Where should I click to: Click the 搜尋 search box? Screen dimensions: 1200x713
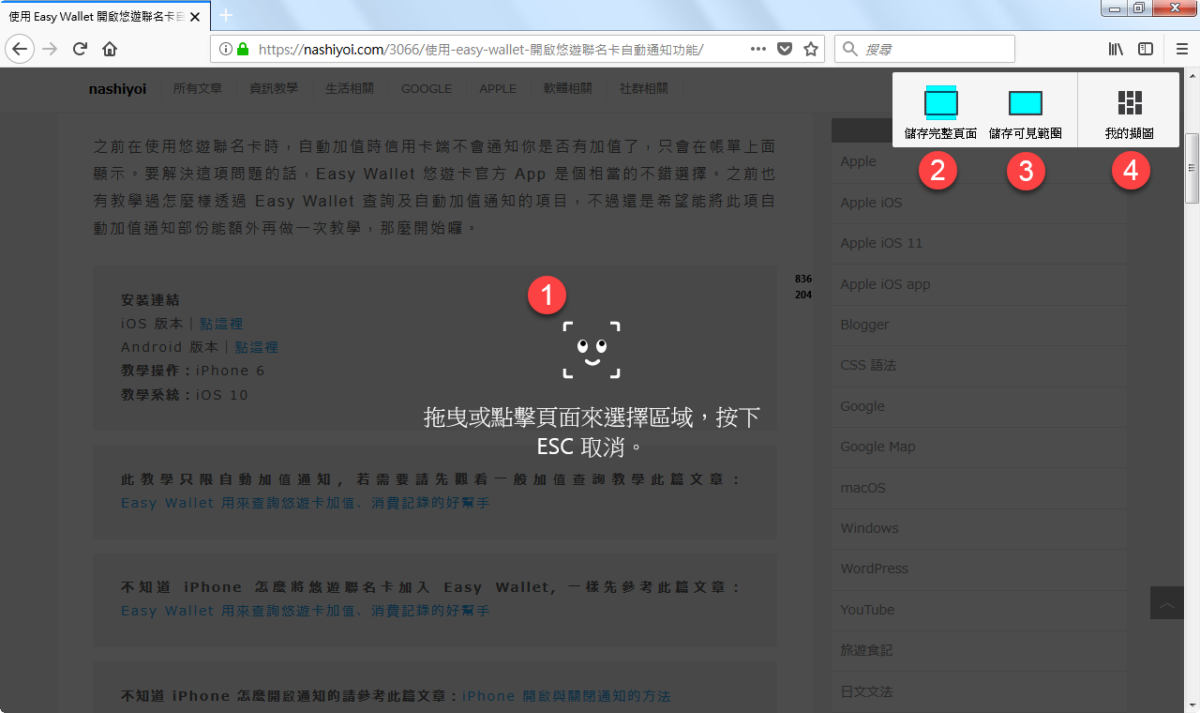925,48
